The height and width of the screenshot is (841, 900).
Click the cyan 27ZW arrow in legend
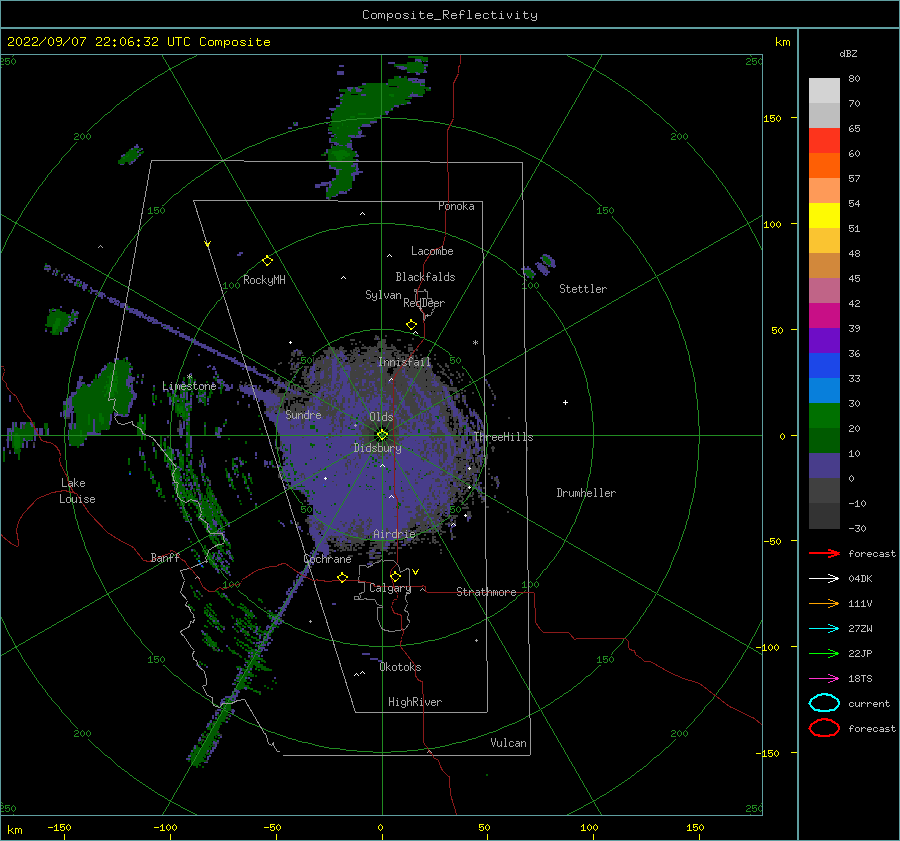(824, 629)
